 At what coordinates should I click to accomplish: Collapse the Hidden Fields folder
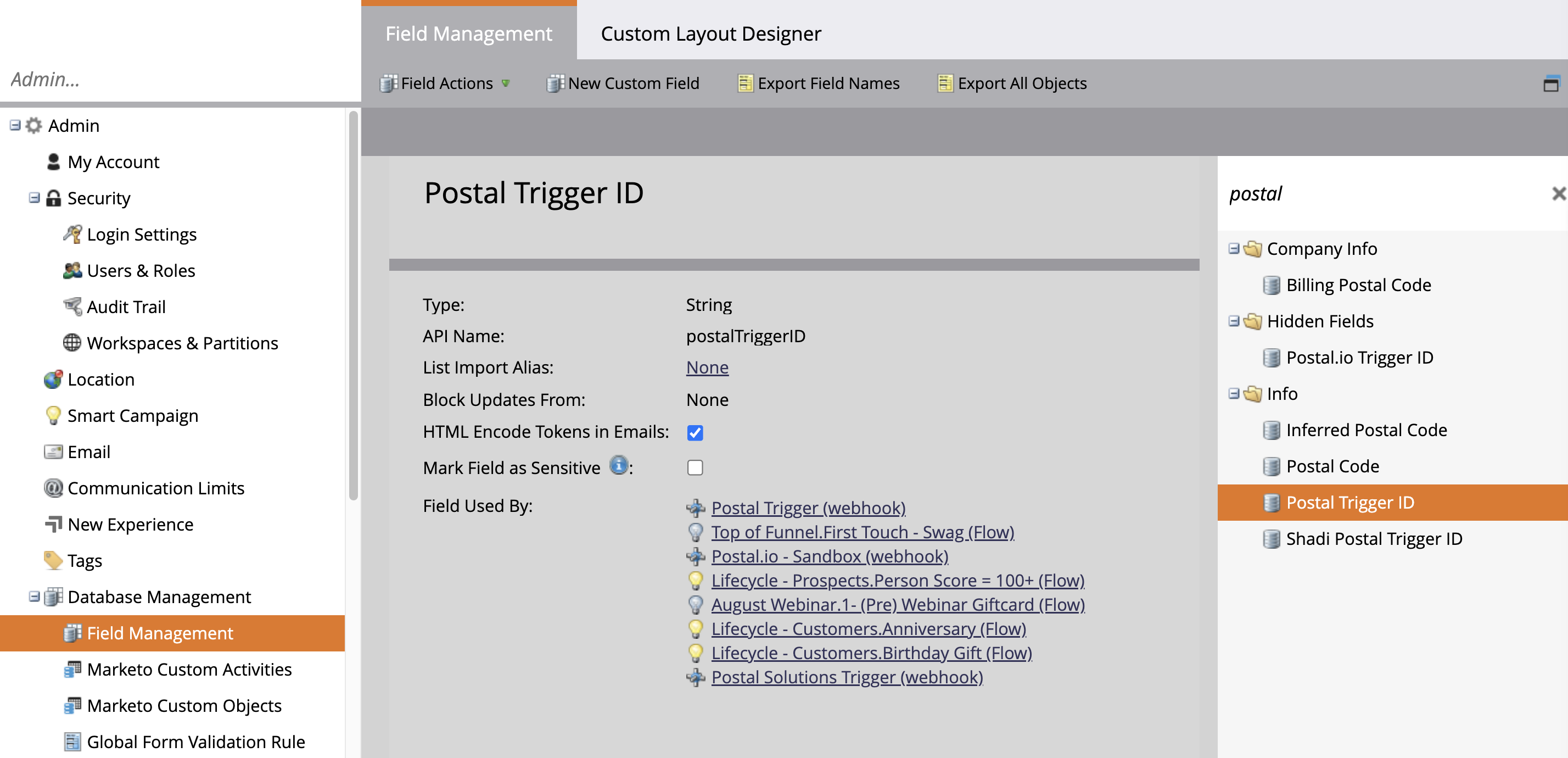pyautogui.click(x=1233, y=321)
